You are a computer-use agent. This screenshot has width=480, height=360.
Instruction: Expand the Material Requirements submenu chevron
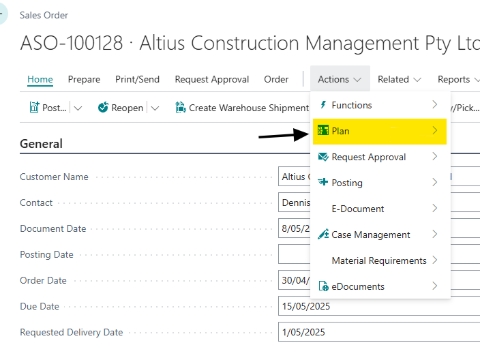(x=434, y=260)
